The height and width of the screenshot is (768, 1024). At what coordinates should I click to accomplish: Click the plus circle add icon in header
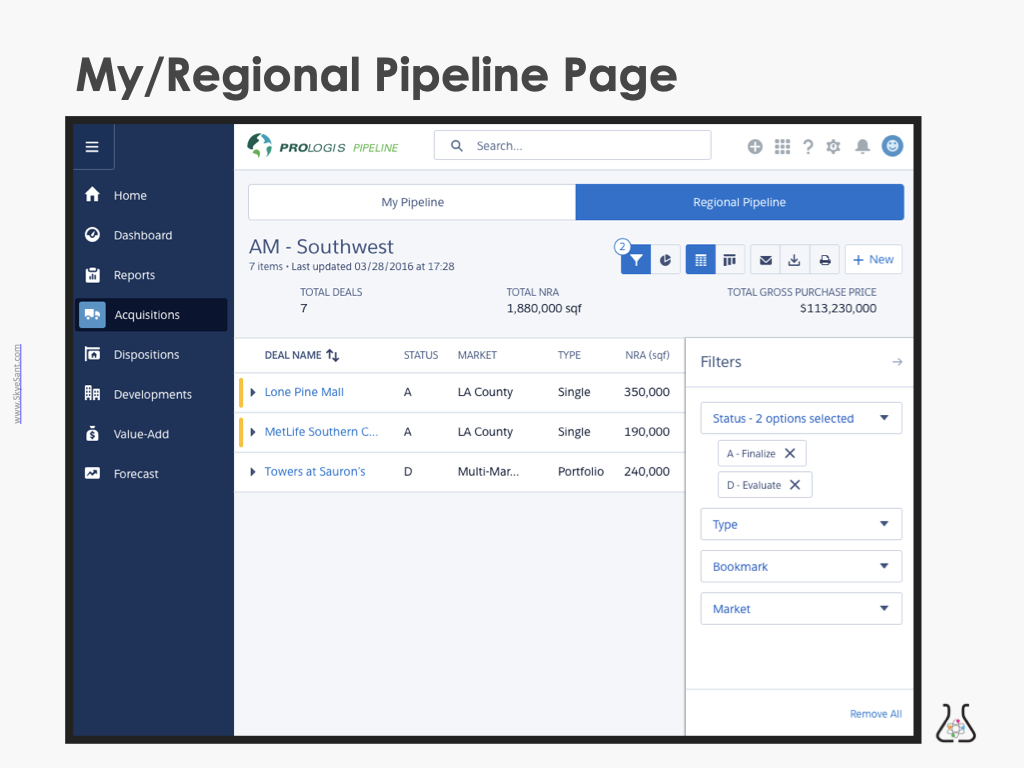[x=755, y=146]
